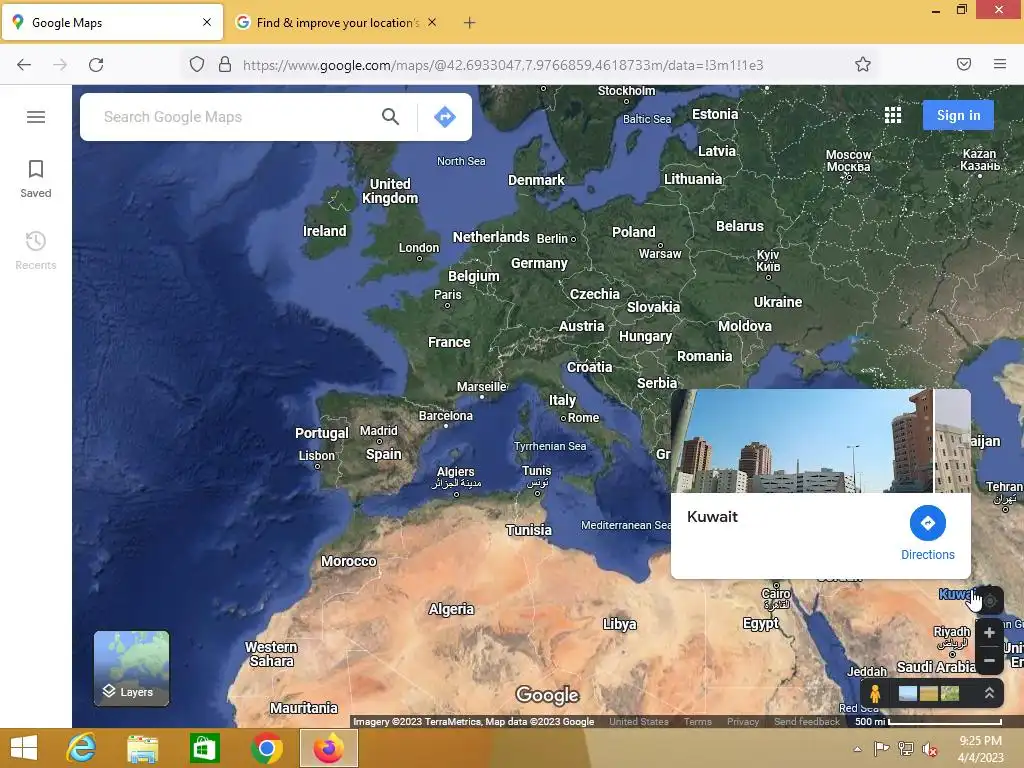The height and width of the screenshot is (768, 1024).
Task: Click into Search Google Maps field
Action: [x=235, y=117]
